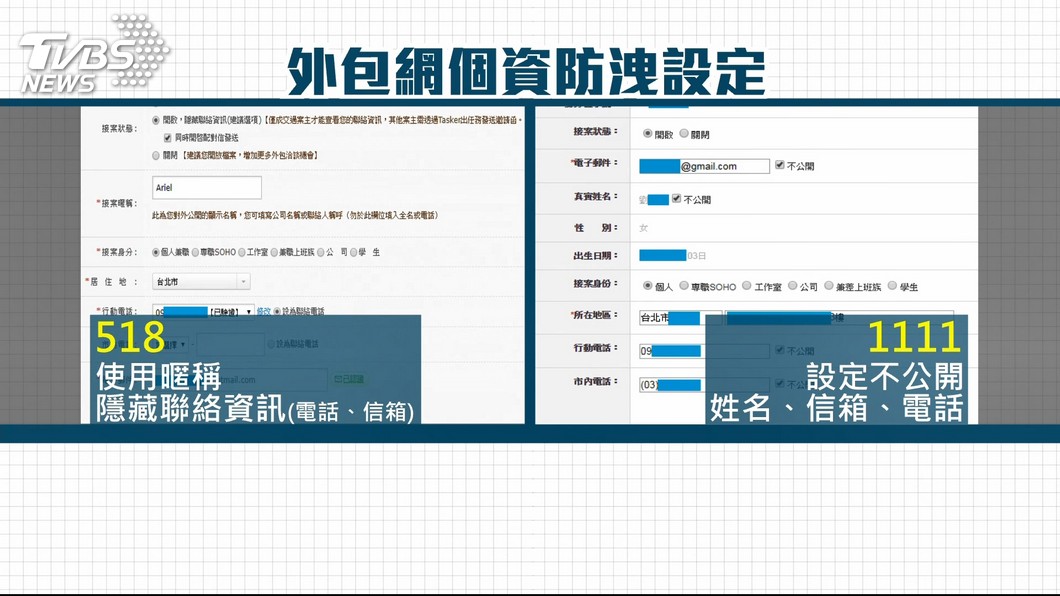
Task: Click the 電子郵件 @gmail.com input field
Action: (x=704, y=166)
